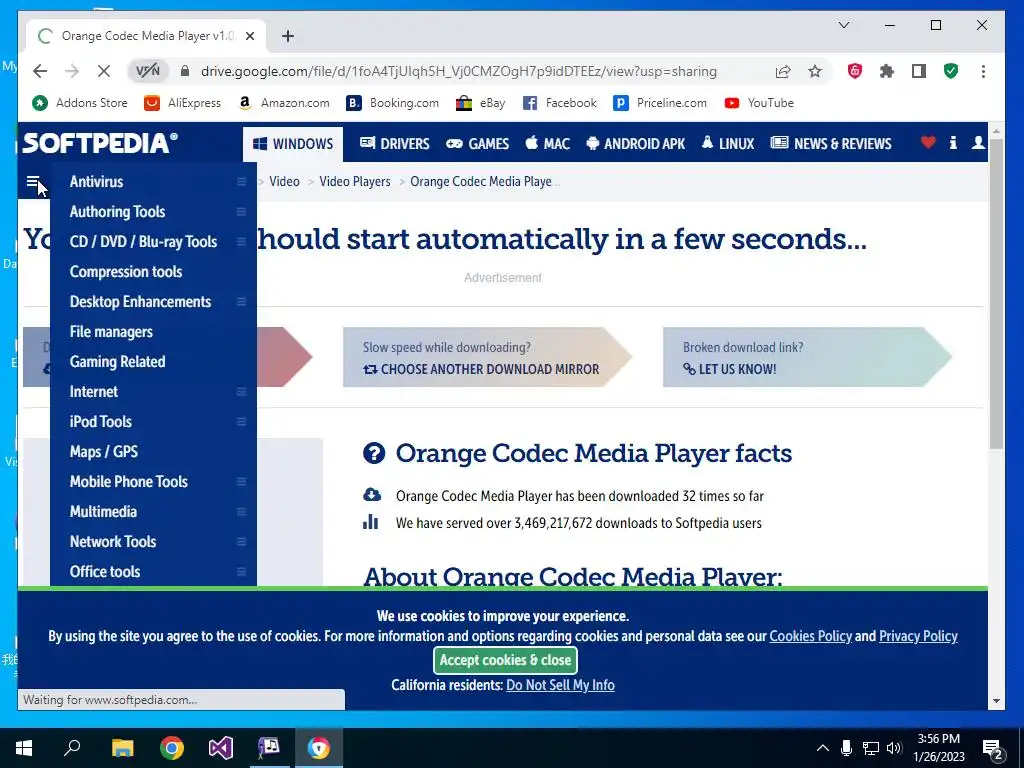Expand the Antivirus submenu handle
This screenshot has width=1024, height=768.
pyautogui.click(x=241, y=182)
